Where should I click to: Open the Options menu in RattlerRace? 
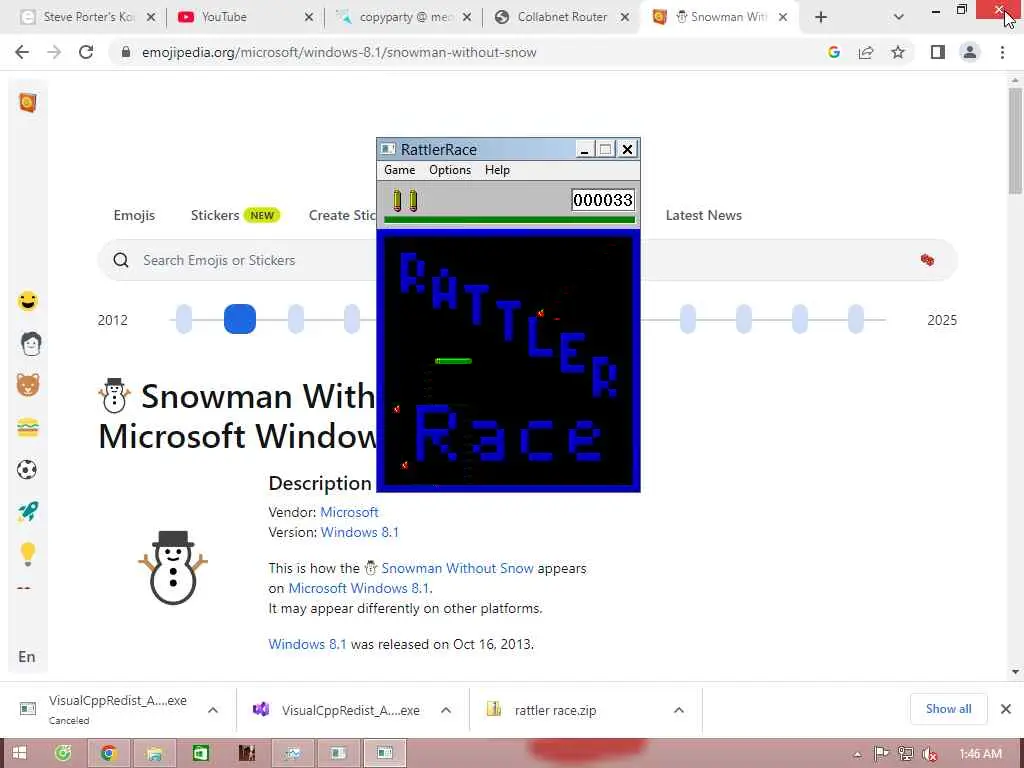coord(449,170)
